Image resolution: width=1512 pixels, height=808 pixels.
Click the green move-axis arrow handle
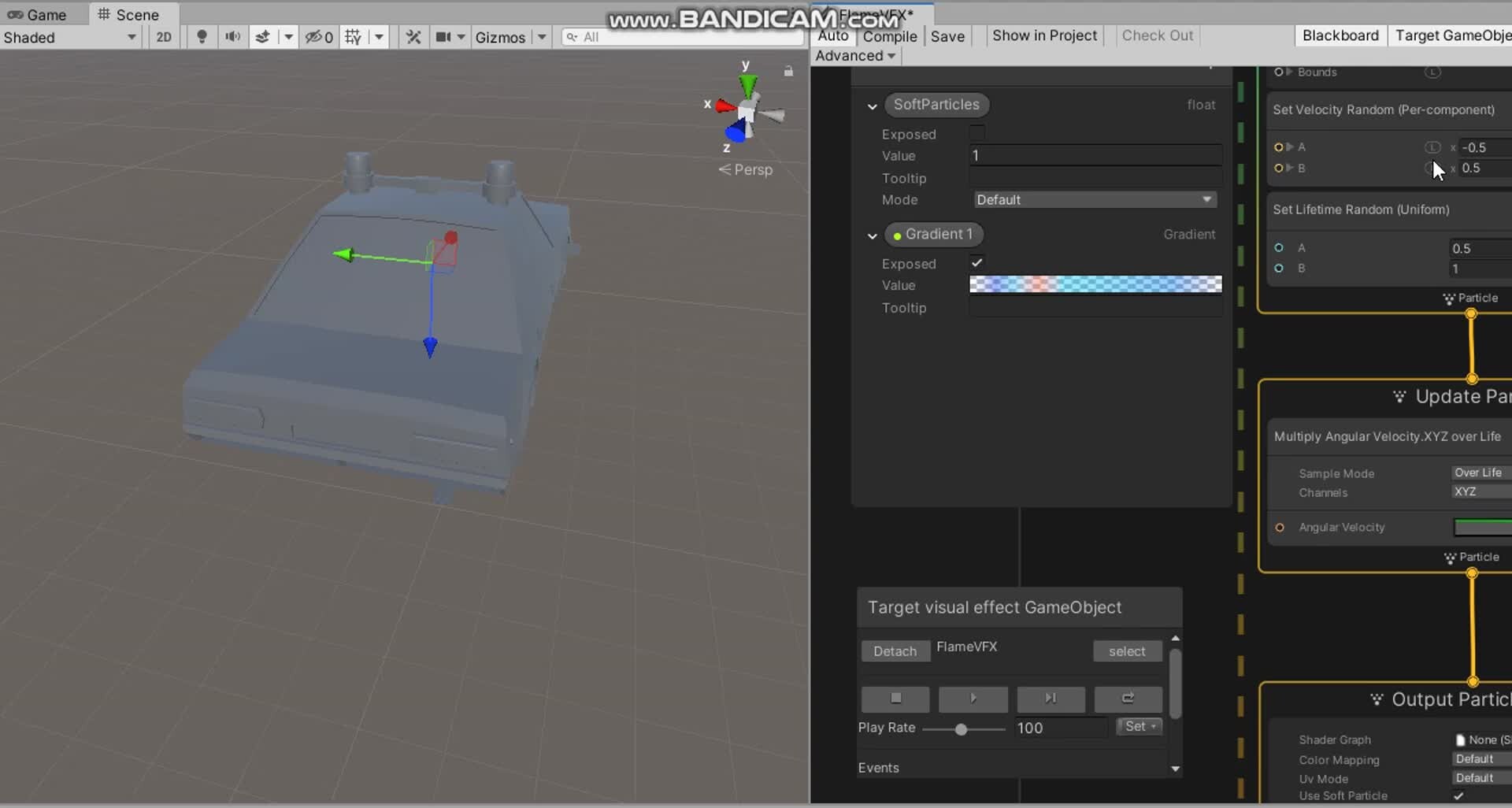[343, 254]
